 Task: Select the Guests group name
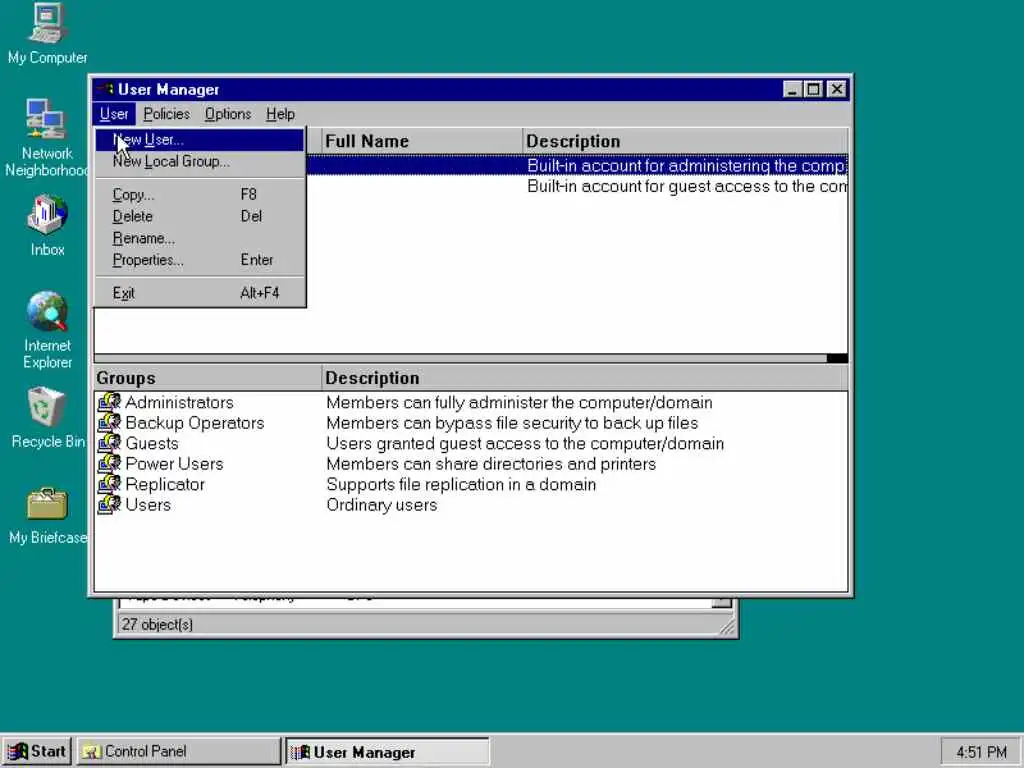152,443
